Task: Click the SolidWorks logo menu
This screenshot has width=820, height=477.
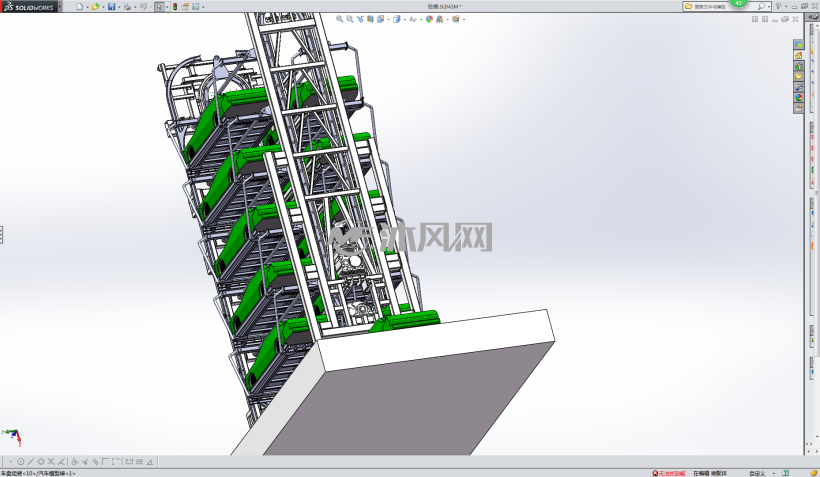Action: [28, 7]
